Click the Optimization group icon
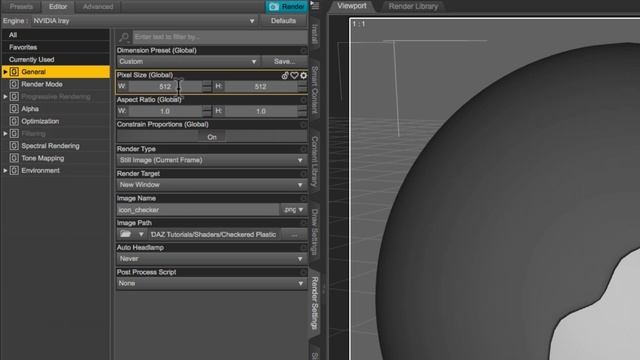 click(x=14, y=121)
